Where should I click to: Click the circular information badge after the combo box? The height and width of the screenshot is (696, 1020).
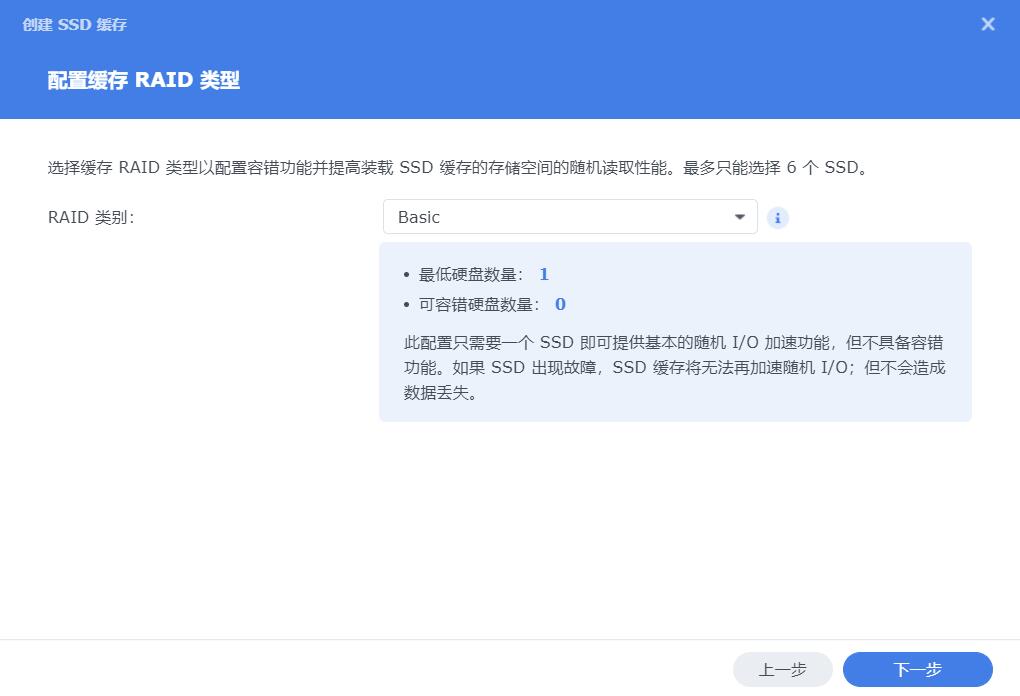pyautogui.click(x=778, y=217)
